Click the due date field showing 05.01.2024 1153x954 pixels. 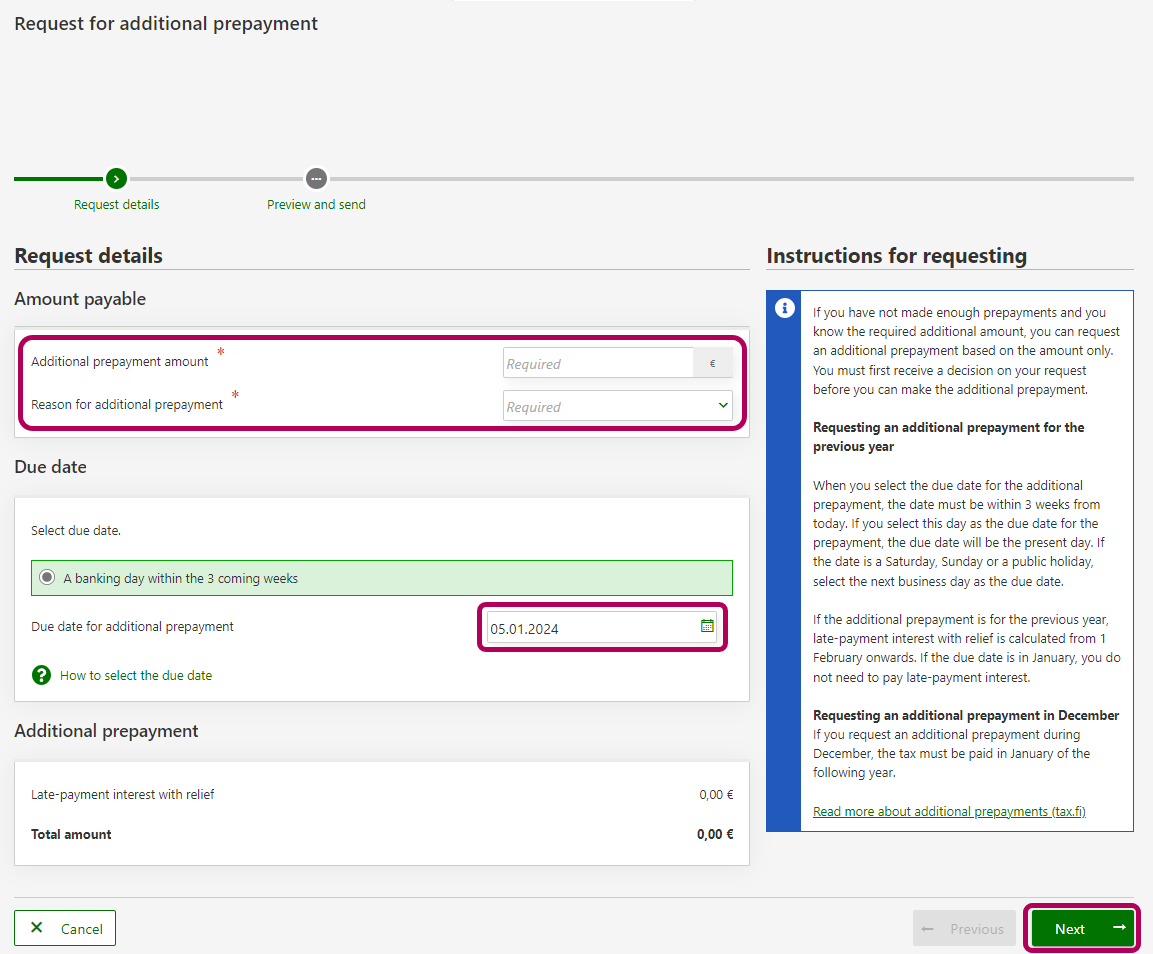click(590, 628)
